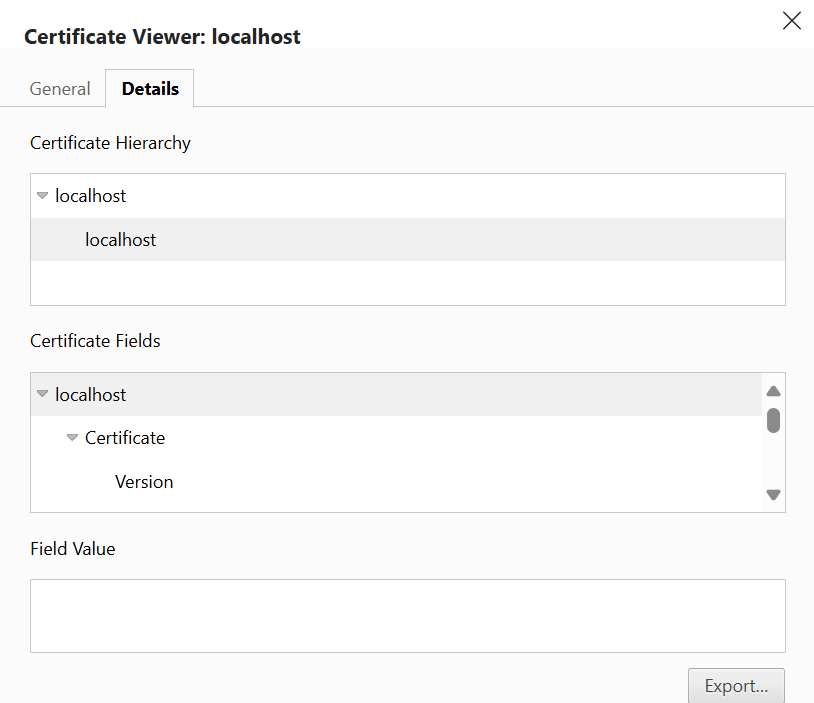The image size is (814, 703).
Task: Switch to the General tab
Action: 60,89
